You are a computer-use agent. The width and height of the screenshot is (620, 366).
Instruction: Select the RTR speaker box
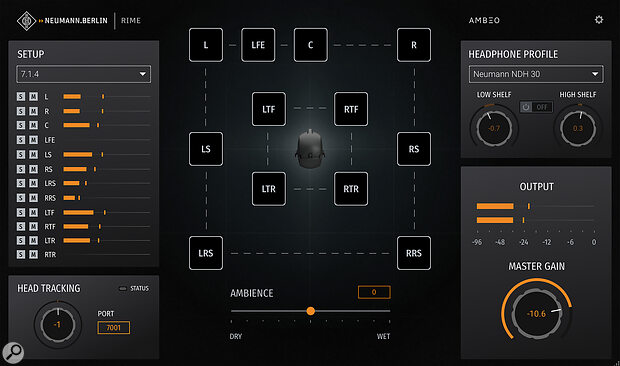351,189
